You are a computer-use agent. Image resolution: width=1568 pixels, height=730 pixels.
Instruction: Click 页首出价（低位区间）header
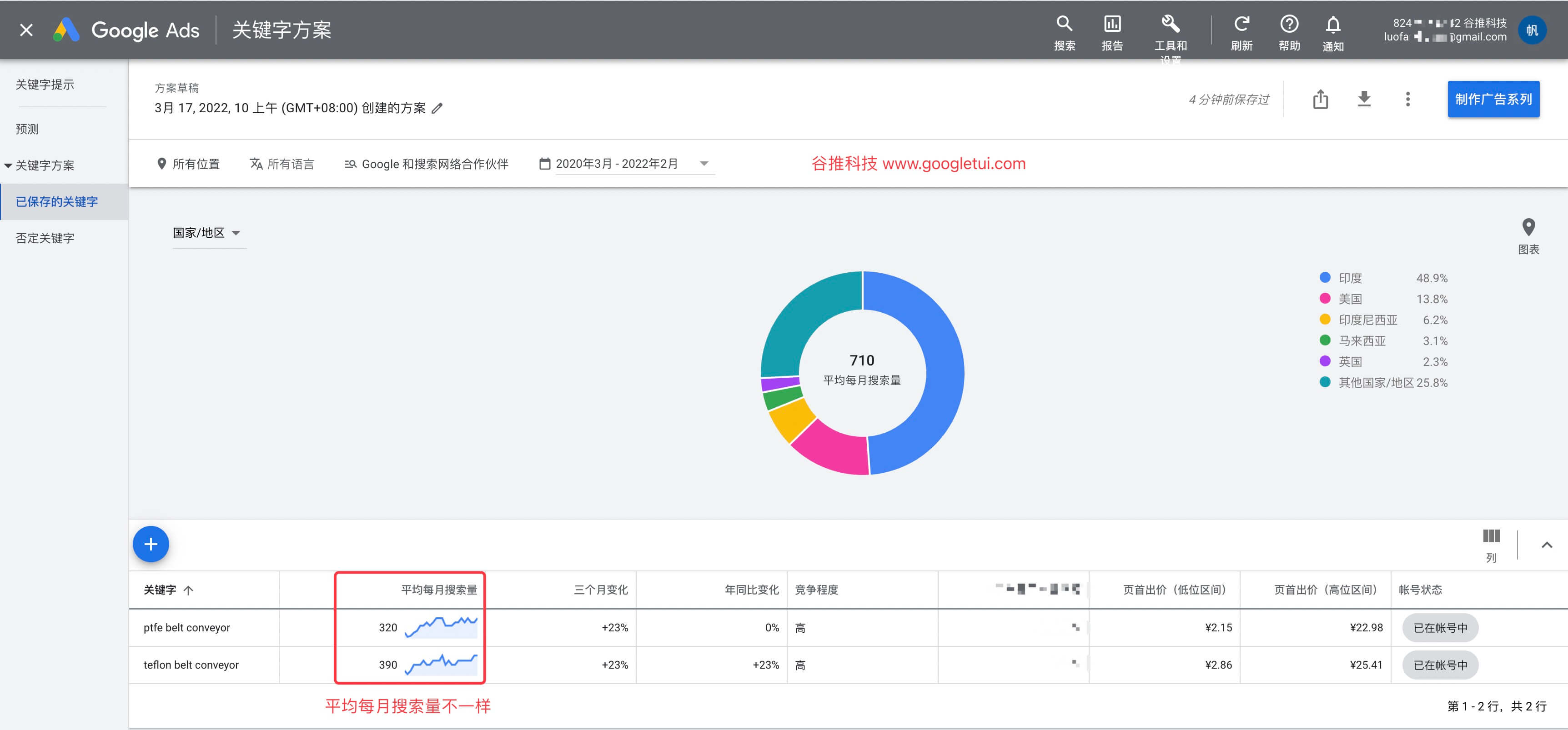click(1175, 590)
